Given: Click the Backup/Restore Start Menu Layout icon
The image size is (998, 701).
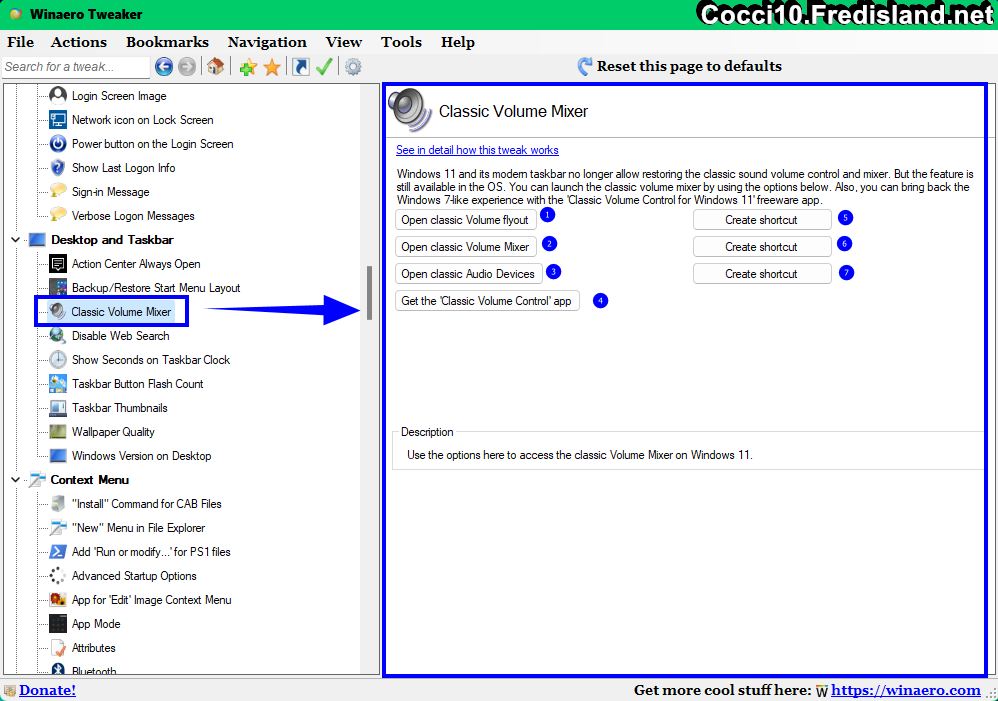Looking at the screenshot, I should point(58,288).
